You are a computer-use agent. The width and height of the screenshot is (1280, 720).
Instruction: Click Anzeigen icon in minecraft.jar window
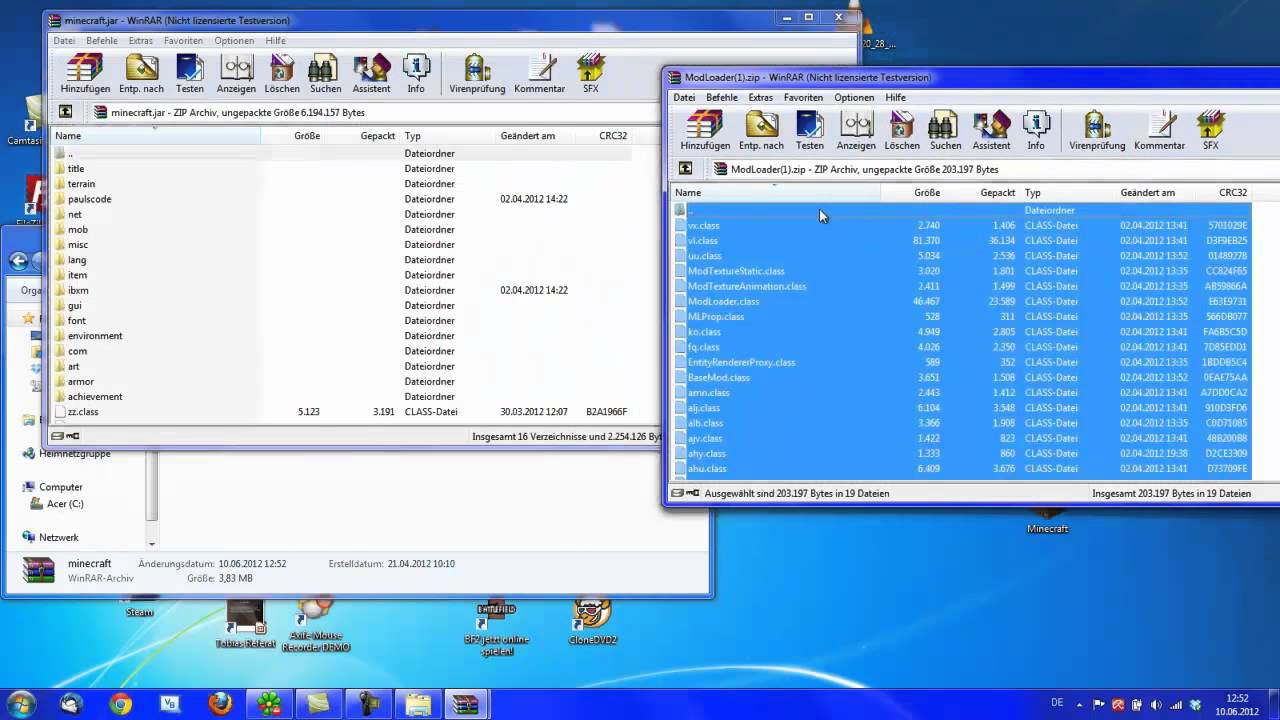tap(236, 73)
